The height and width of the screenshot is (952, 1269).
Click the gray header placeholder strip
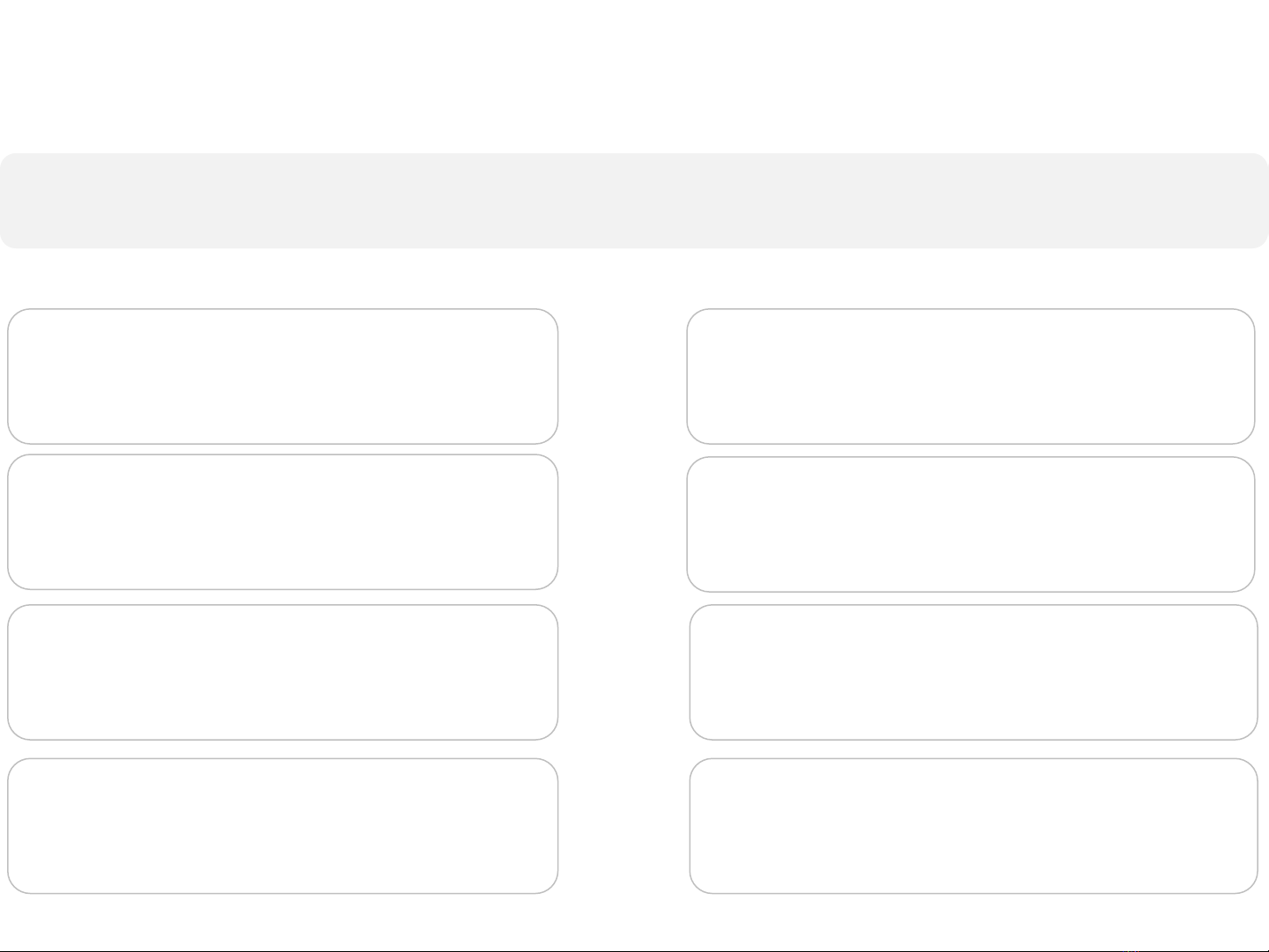click(x=634, y=201)
